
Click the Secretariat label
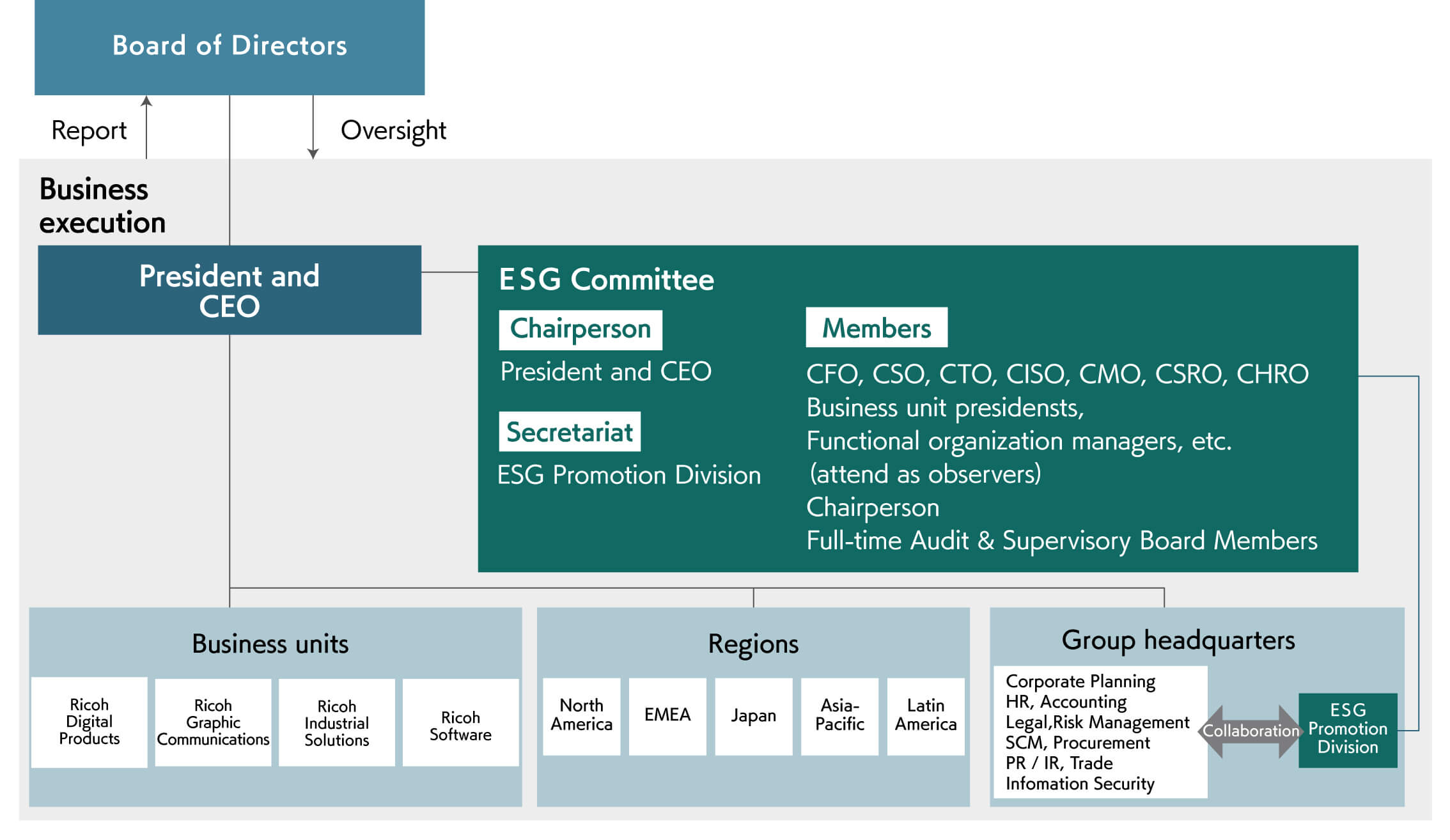[570, 432]
